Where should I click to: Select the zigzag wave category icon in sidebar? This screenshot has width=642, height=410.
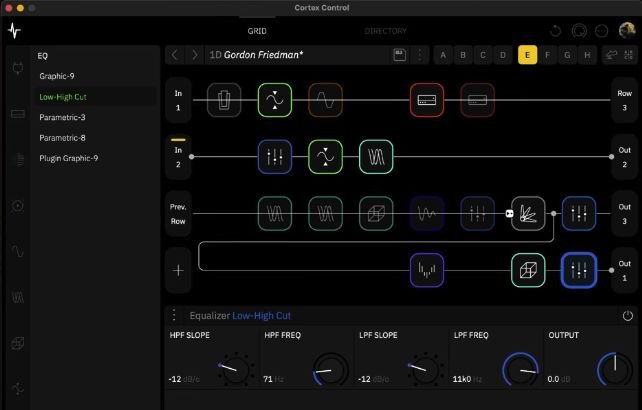click(18, 298)
